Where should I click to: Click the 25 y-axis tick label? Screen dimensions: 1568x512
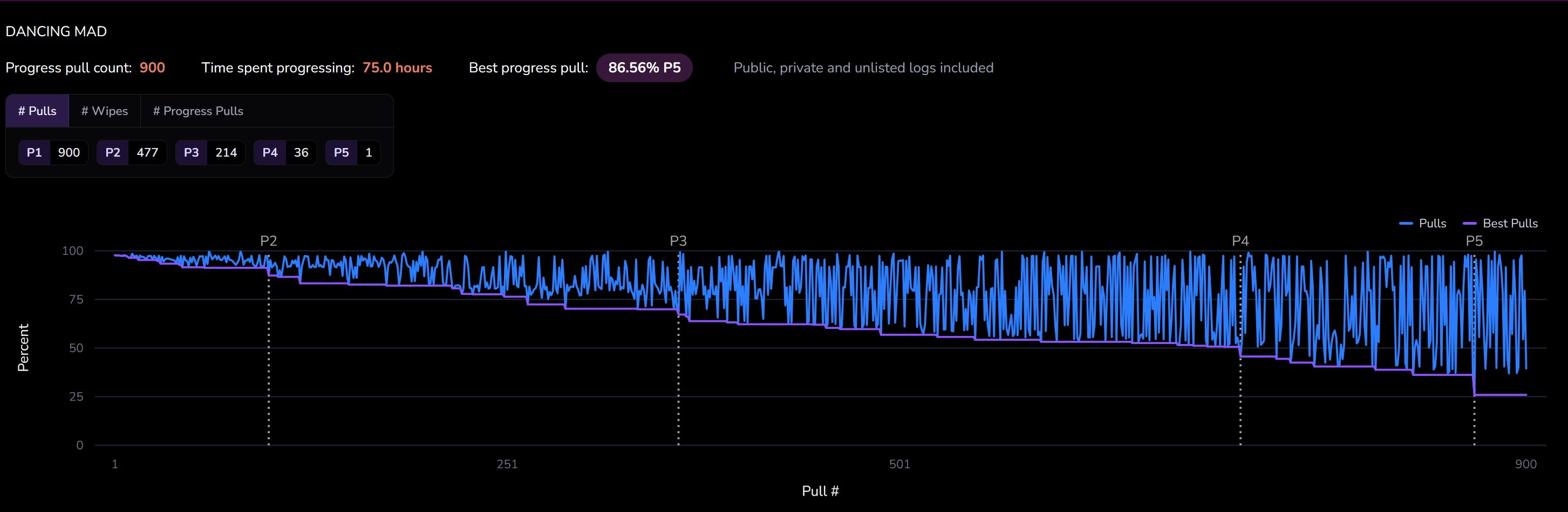tap(76, 397)
